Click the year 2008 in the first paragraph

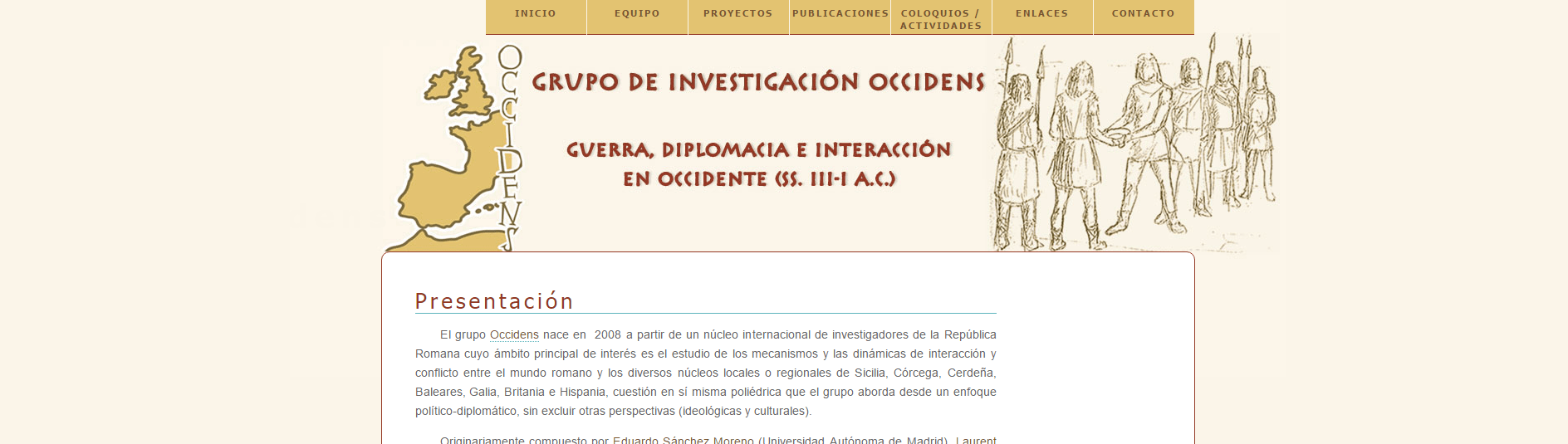[607, 335]
